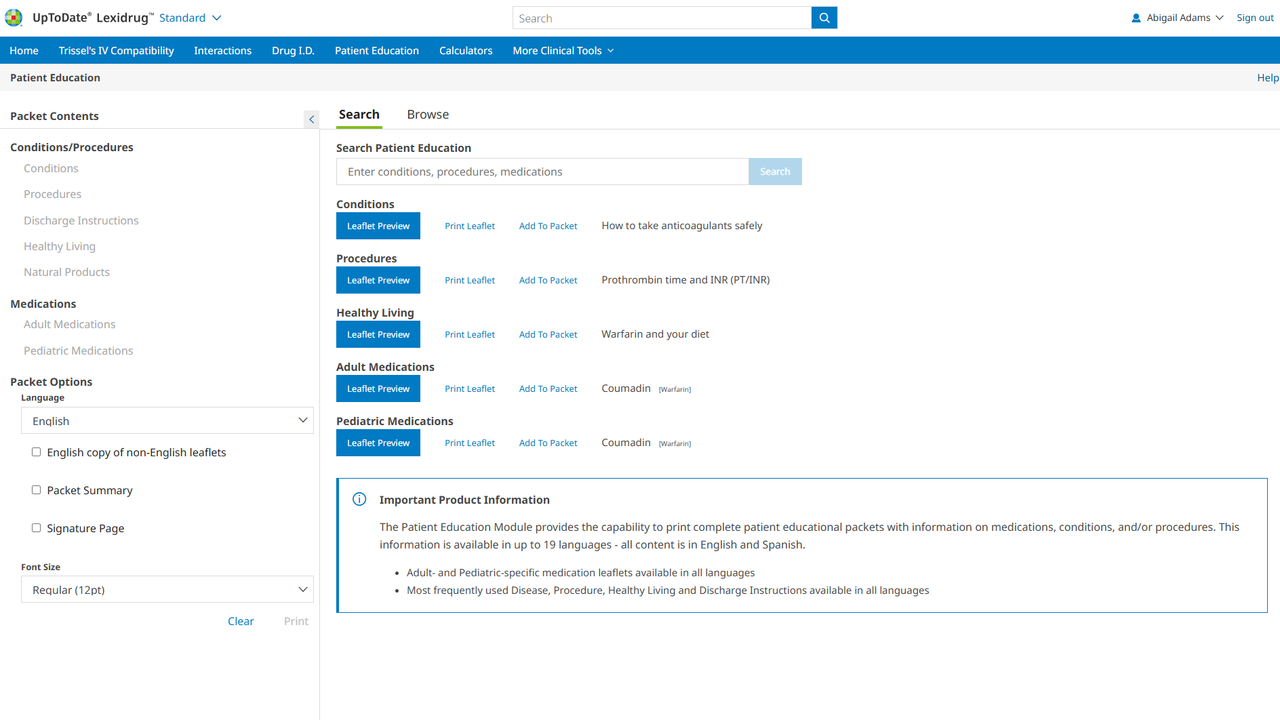This screenshot has height=720, width=1280.
Task: Click the magnifying glass search button
Action: coord(824,18)
